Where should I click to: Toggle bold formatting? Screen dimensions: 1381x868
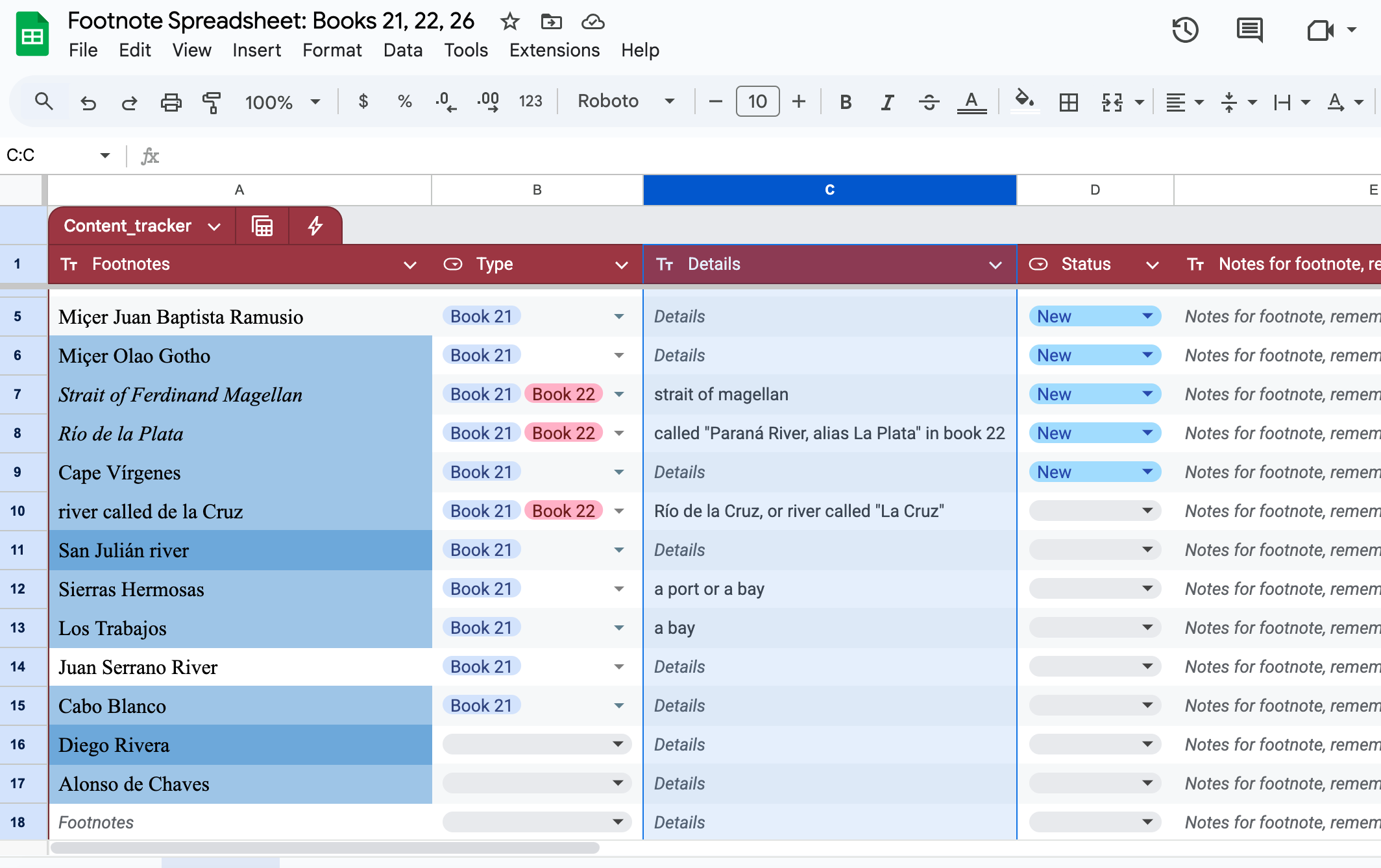[x=845, y=102]
